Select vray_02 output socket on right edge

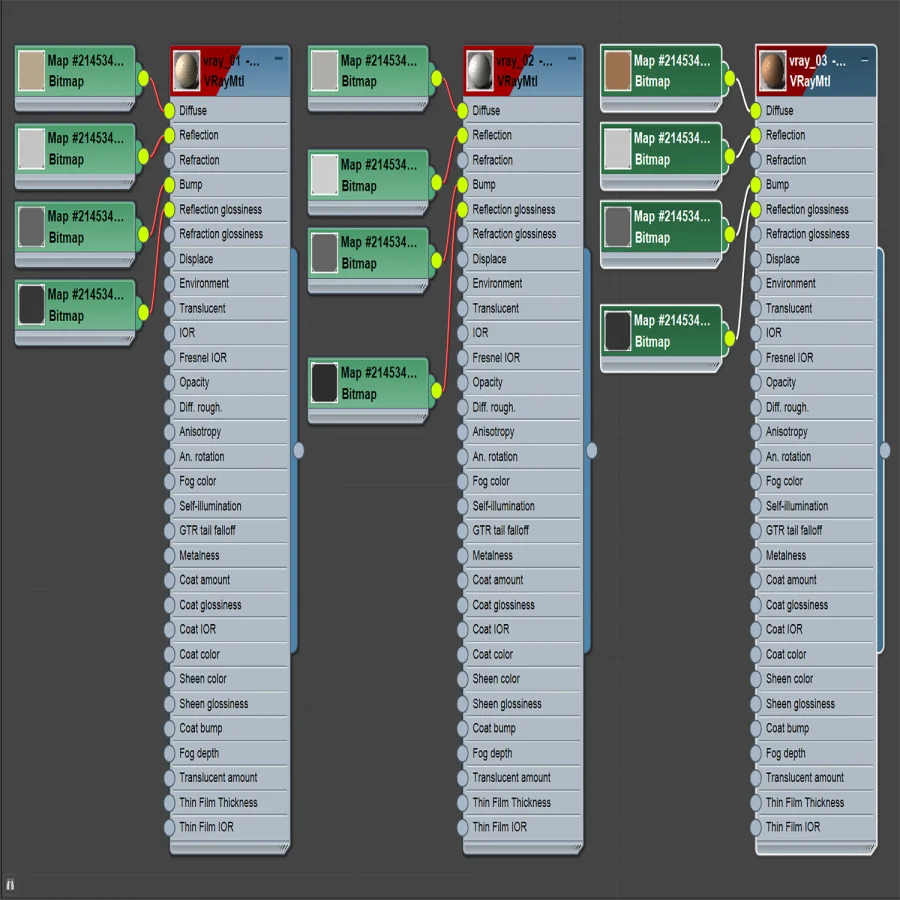click(592, 451)
